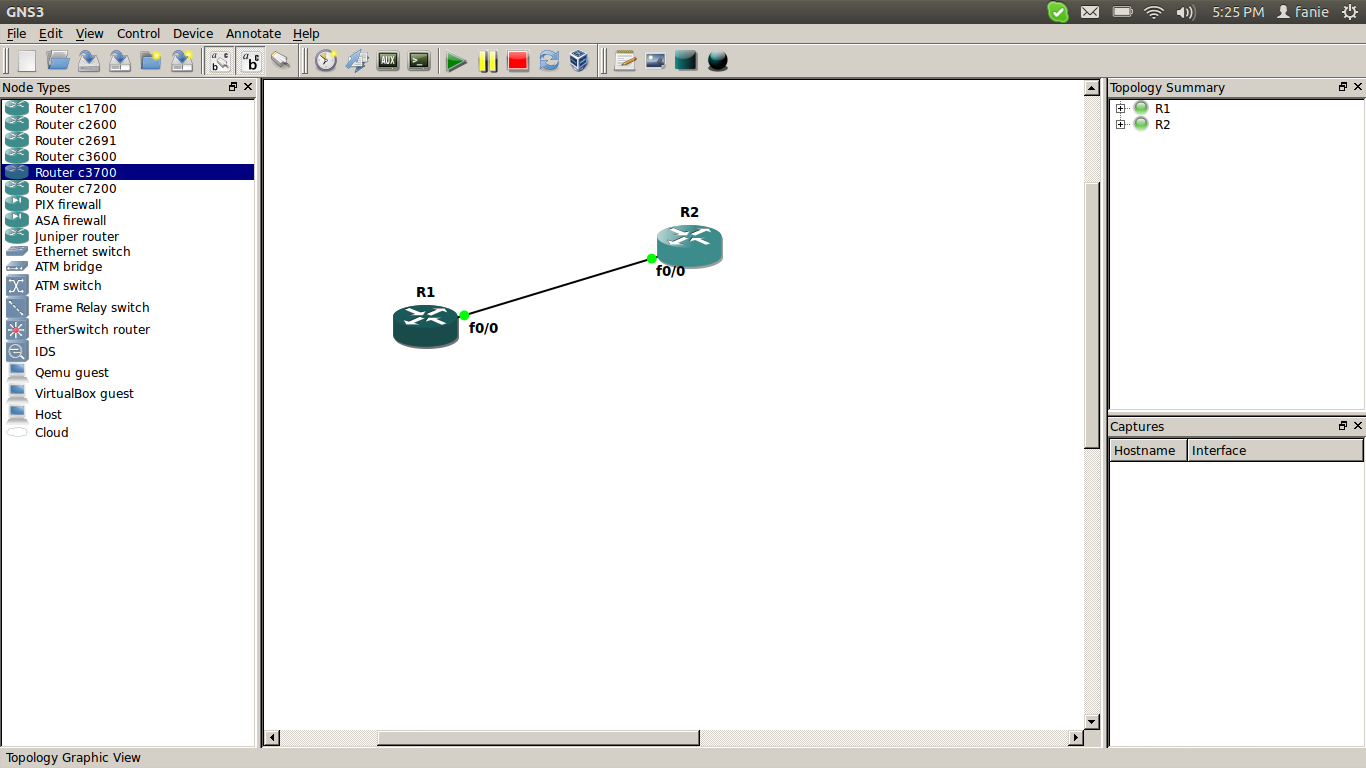Stop all devices with the red stop icon
Viewport: 1366px width, 768px height.
point(517,60)
